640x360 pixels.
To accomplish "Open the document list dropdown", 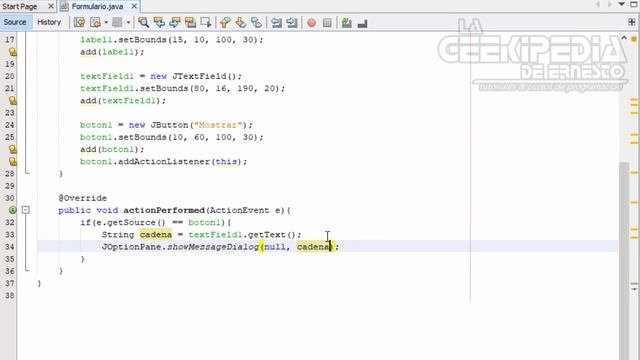I will pos(622,4).
